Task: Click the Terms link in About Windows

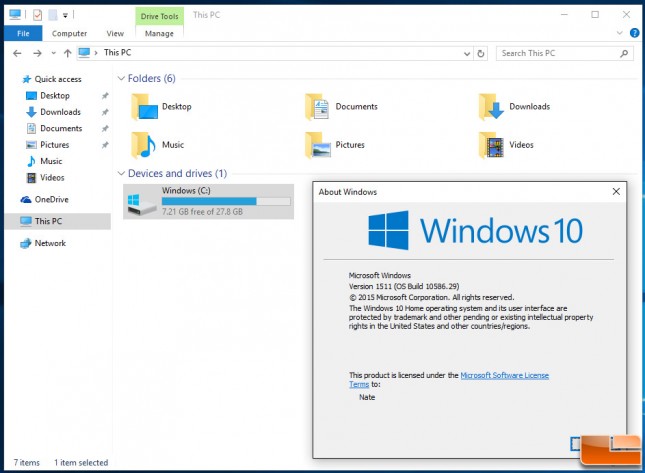Action: click(359, 385)
